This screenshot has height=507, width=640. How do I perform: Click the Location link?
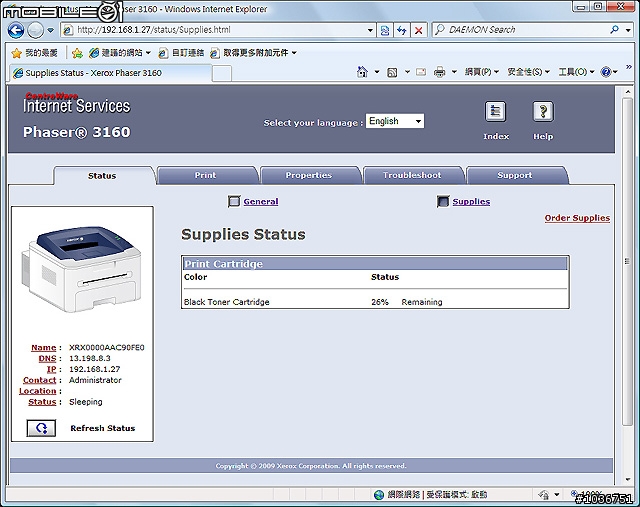point(38,391)
